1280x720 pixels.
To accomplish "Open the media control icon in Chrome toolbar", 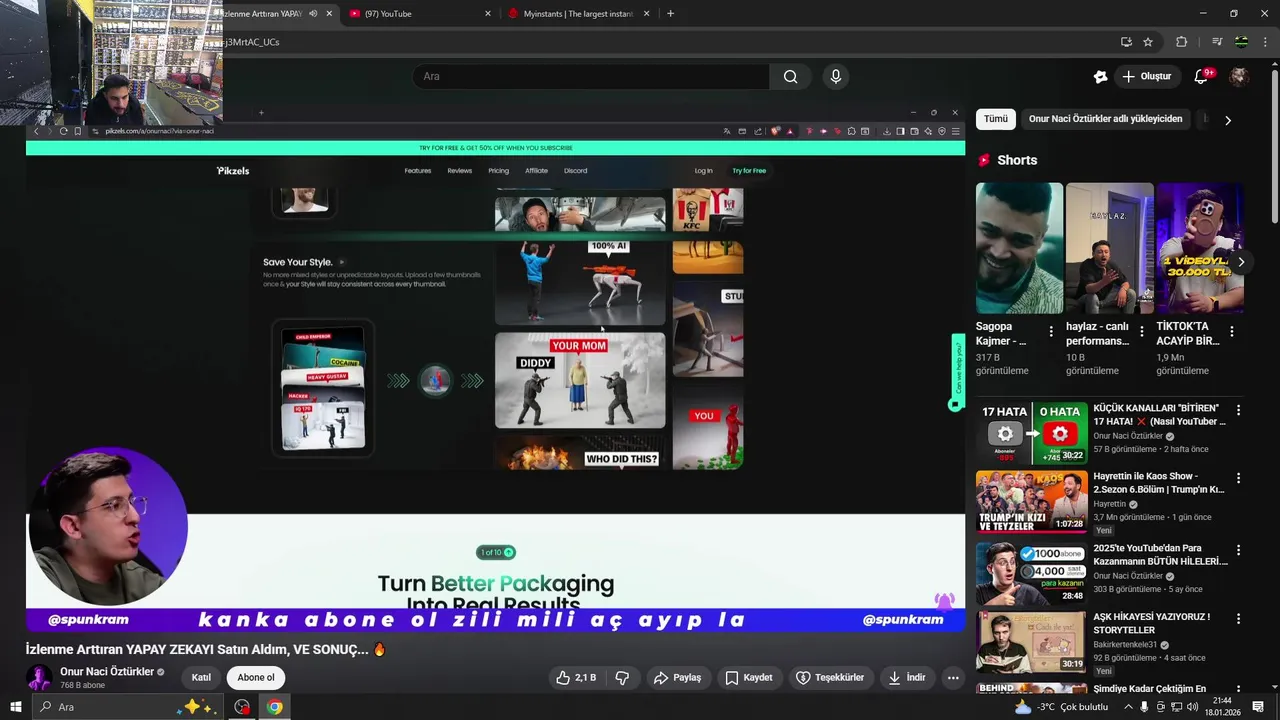I will 1217,42.
